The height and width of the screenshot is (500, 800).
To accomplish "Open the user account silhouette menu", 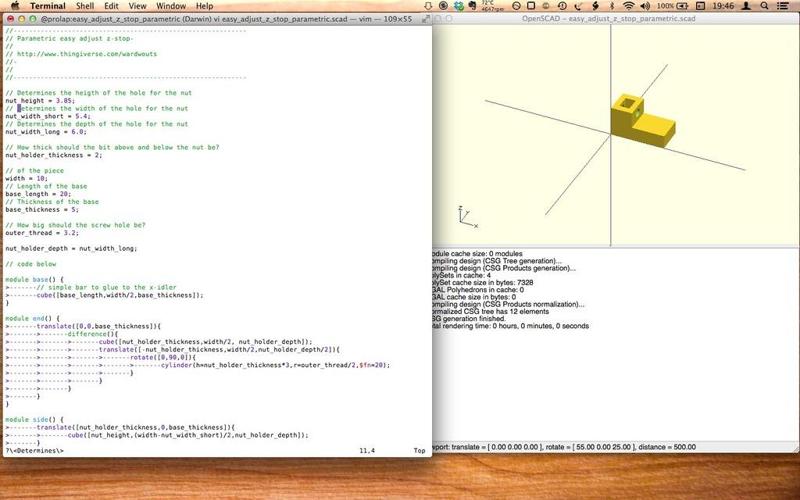I will (x=746, y=6).
